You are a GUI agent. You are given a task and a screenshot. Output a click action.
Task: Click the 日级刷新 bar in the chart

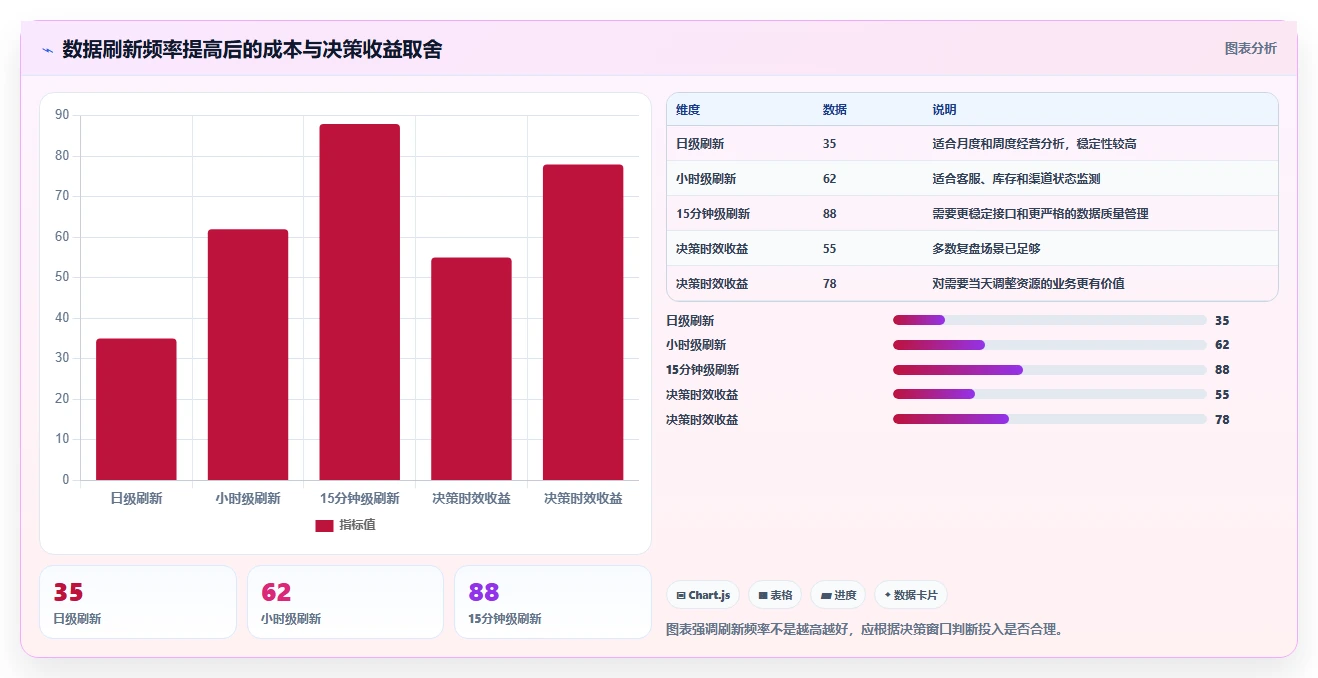point(136,409)
